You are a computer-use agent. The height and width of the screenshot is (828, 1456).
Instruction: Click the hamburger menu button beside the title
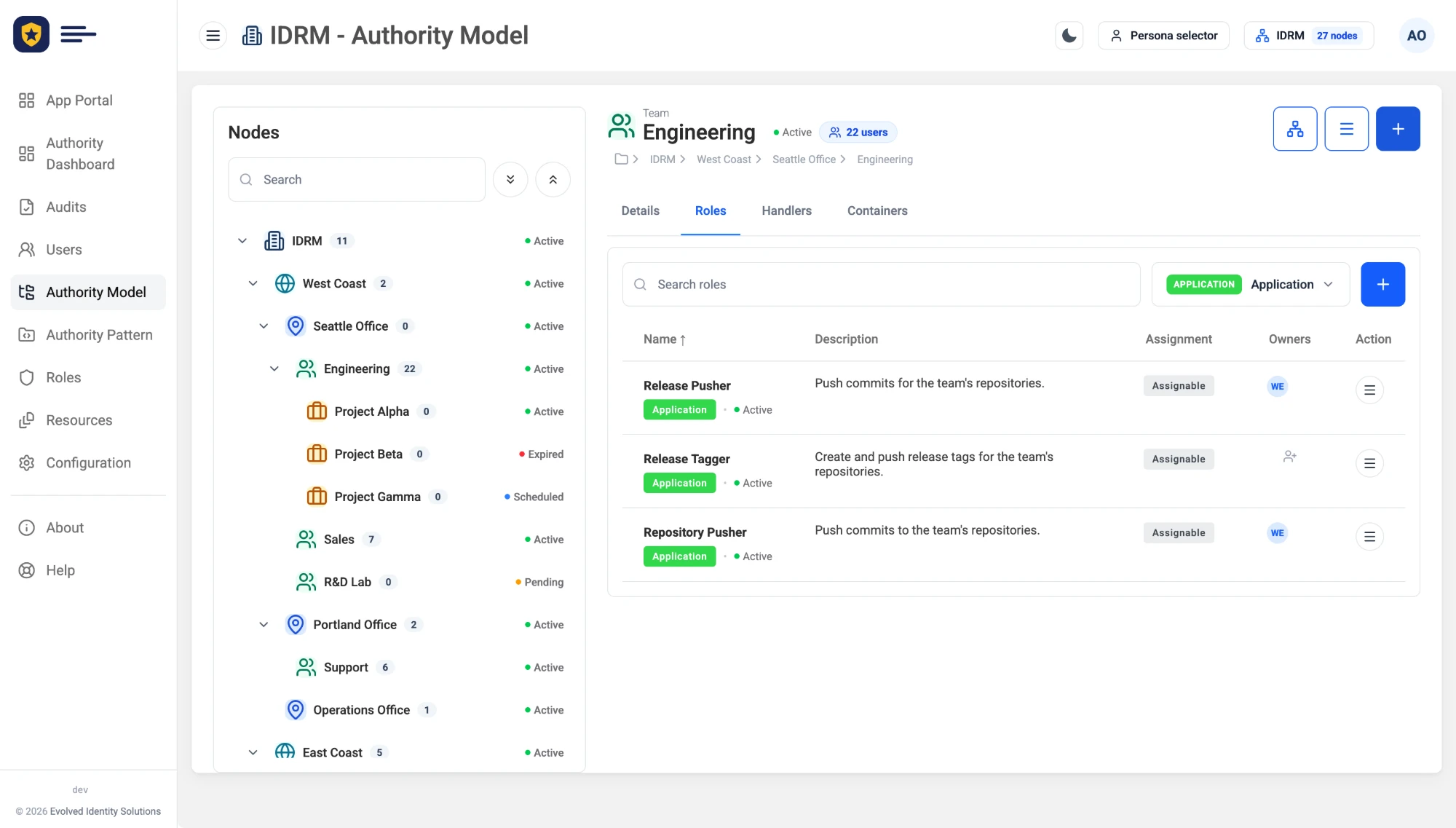click(x=213, y=35)
